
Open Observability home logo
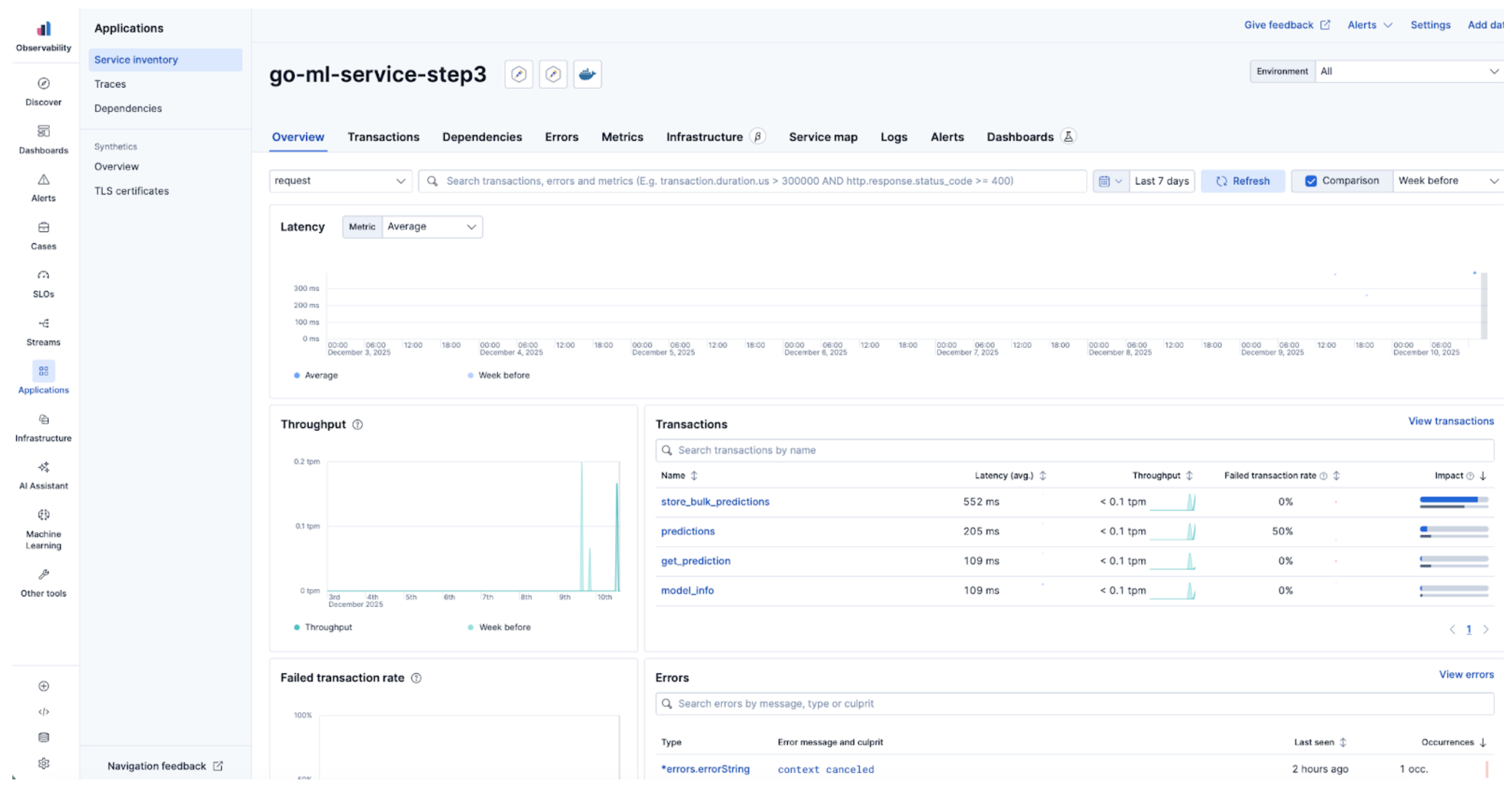point(43,36)
